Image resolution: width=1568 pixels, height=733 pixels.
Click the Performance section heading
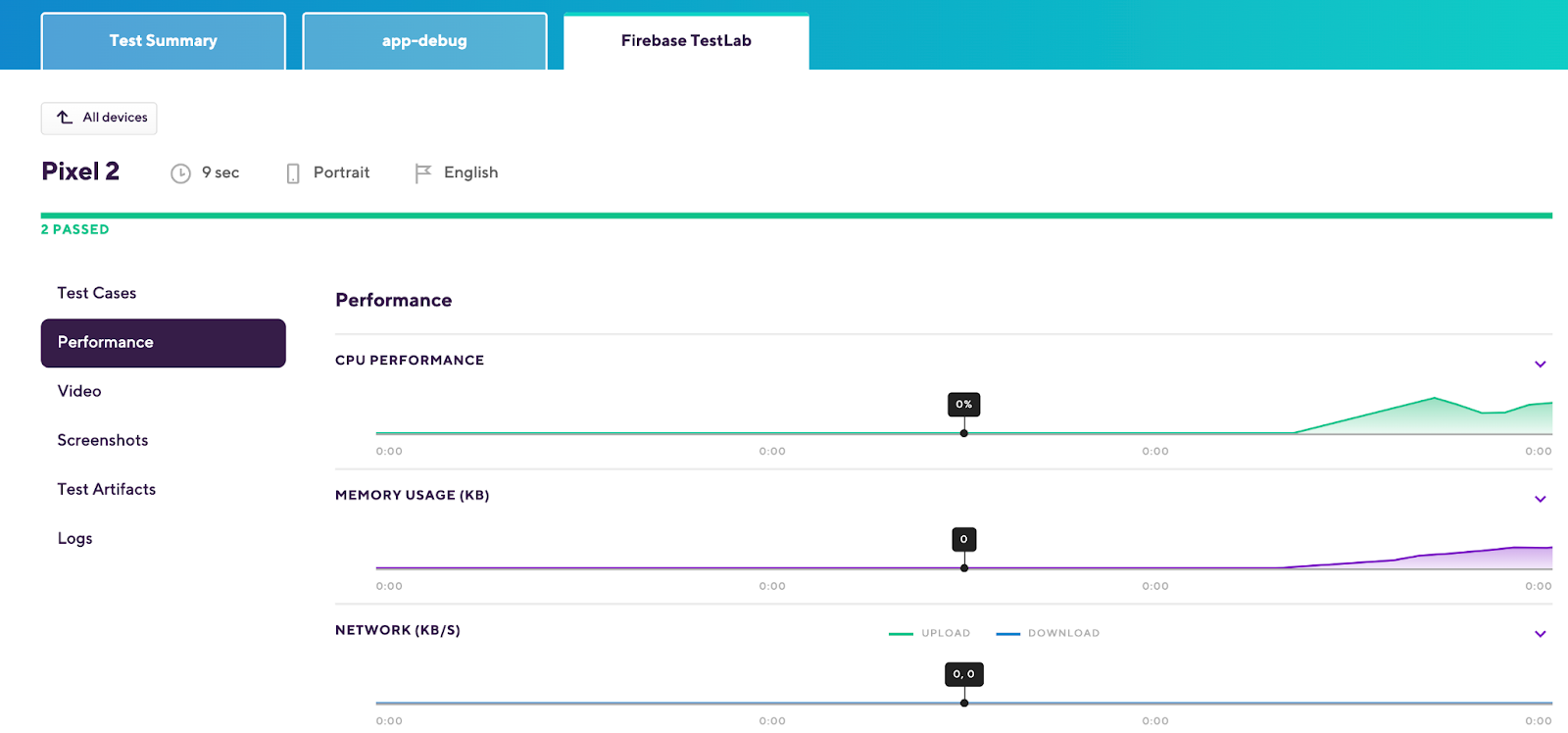click(393, 301)
